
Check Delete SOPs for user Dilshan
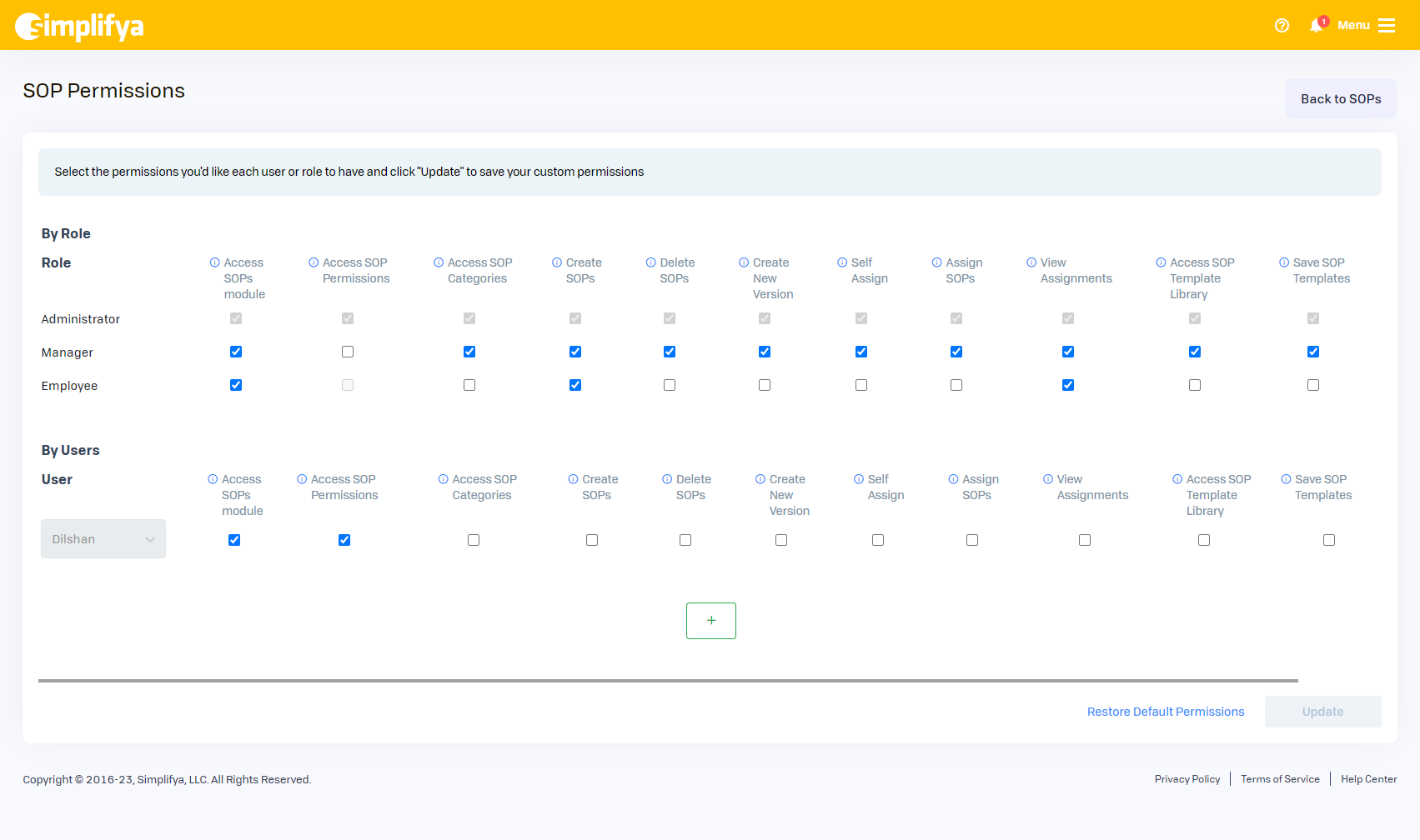tap(685, 540)
